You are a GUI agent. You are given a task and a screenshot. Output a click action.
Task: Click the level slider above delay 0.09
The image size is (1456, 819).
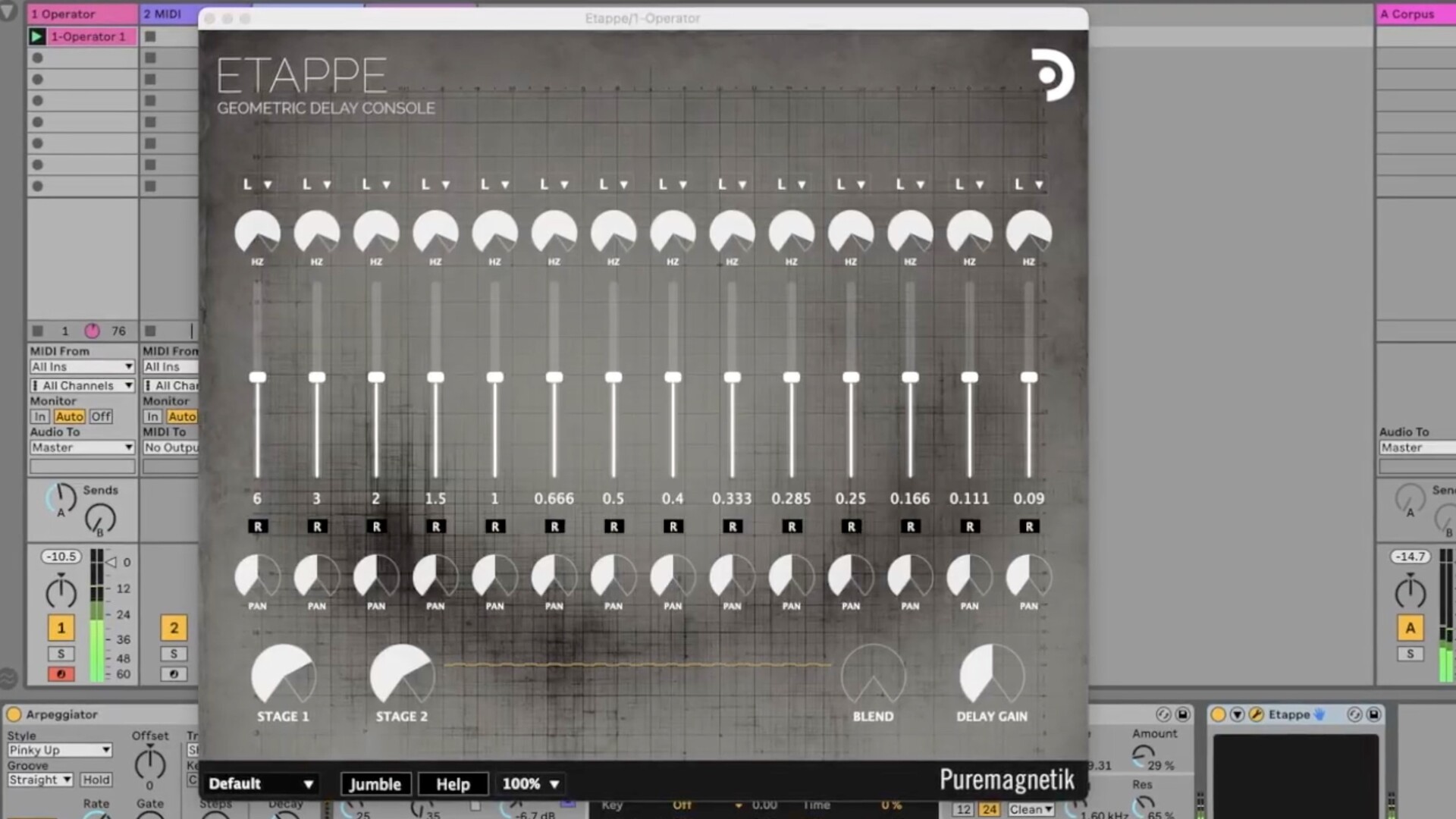[x=1029, y=378]
